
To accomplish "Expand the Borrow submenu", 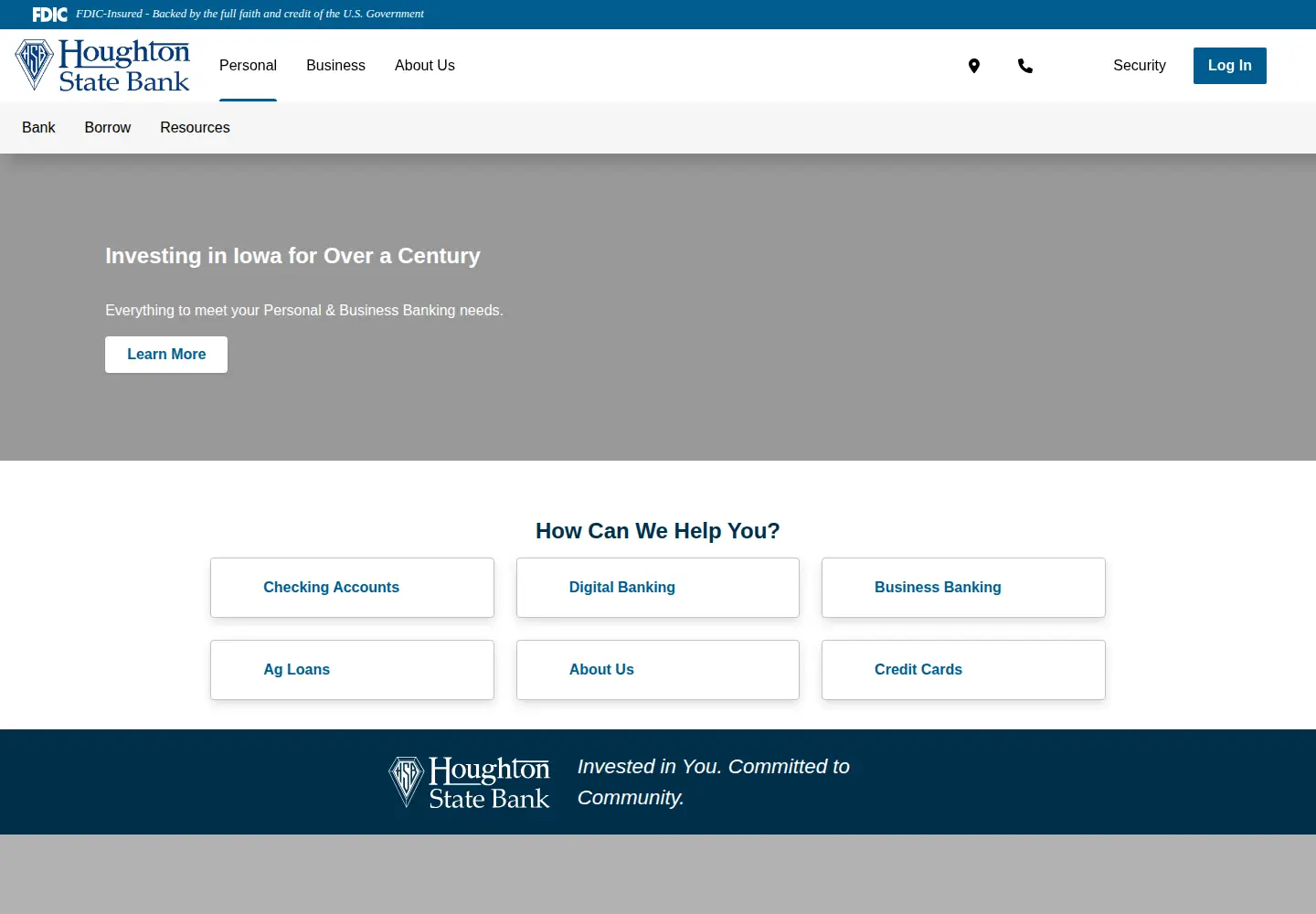I will pos(108,128).
